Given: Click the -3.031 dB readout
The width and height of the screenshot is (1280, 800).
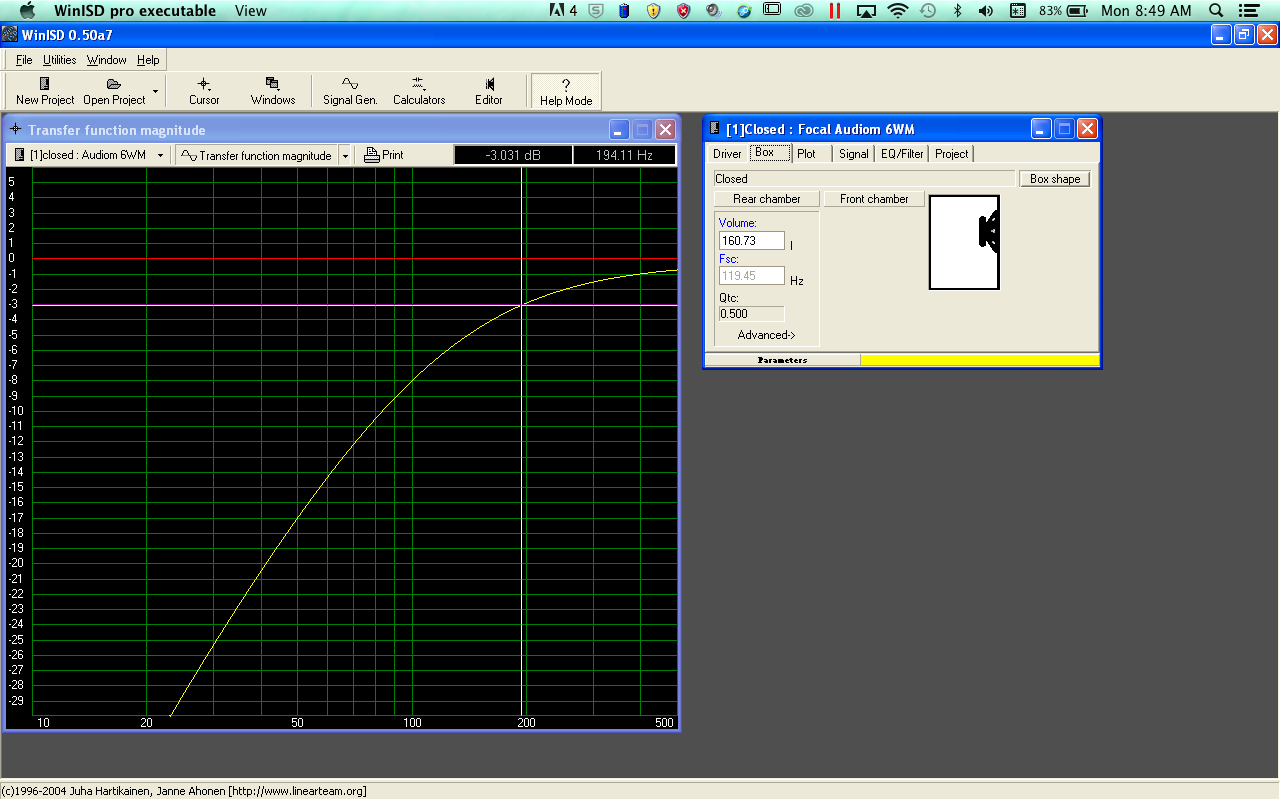Looking at the screenshot, I should (x=513, y=155).
